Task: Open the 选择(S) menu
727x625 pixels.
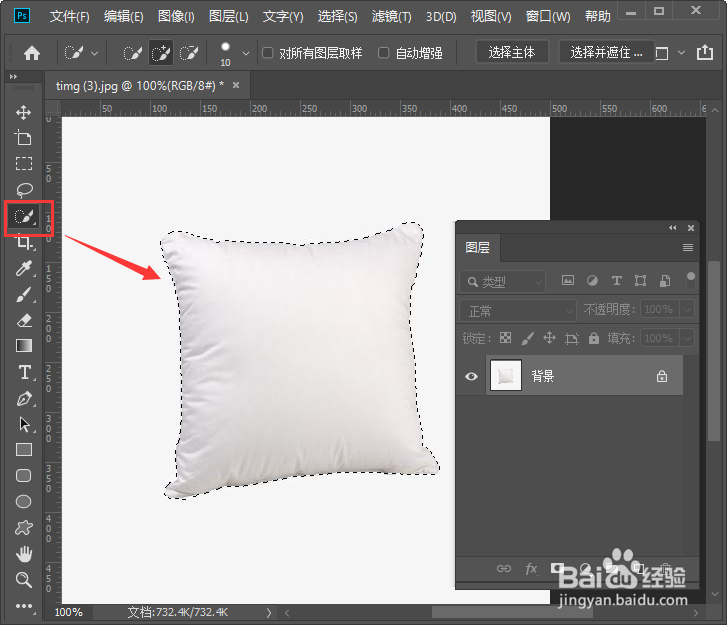Action: (338, 17)
